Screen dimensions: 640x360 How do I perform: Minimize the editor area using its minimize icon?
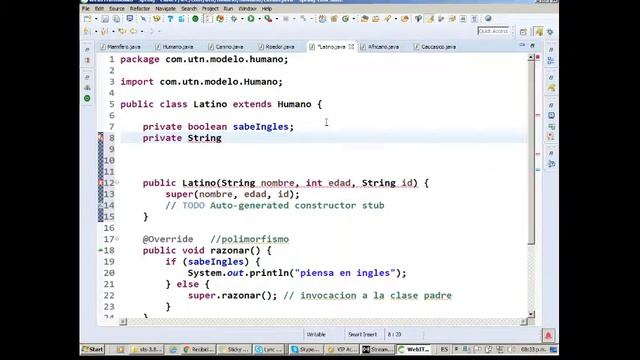pyautogui.click(x=522, y=45)
